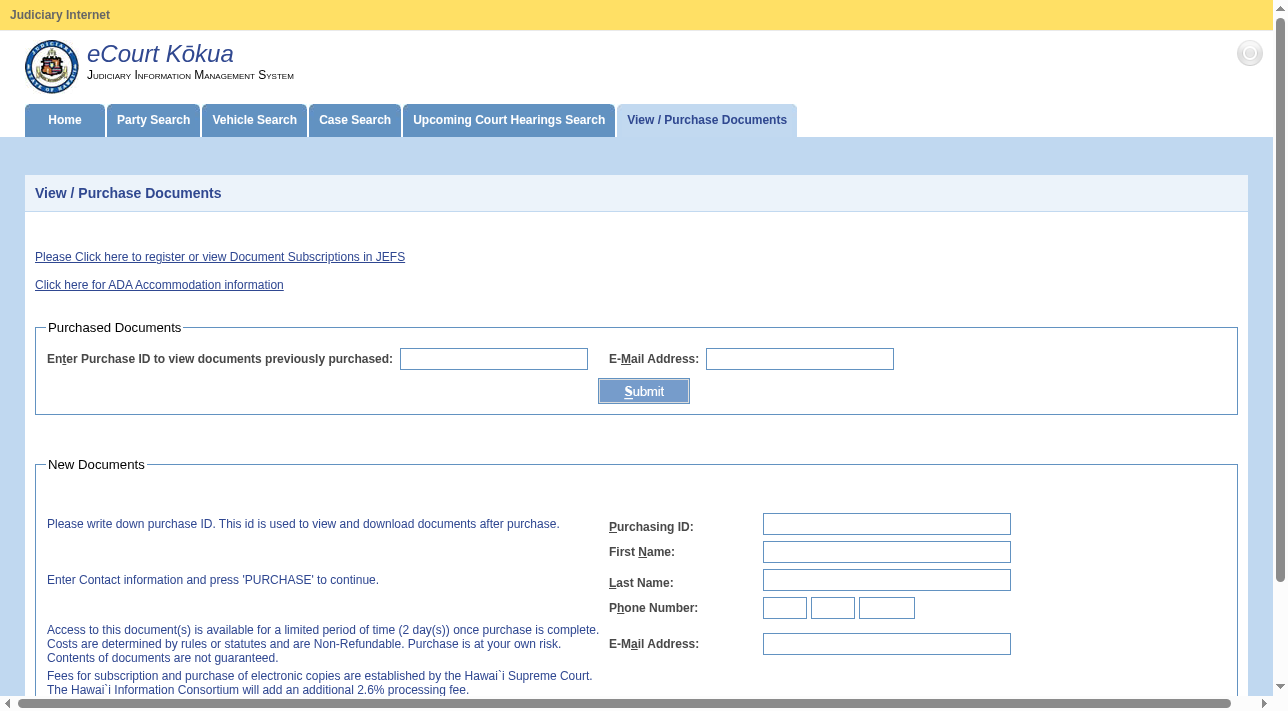Click the New Documents legend text
This screenshot has height=711, width=1288.
pyautogui.click(x=96, y=465)
